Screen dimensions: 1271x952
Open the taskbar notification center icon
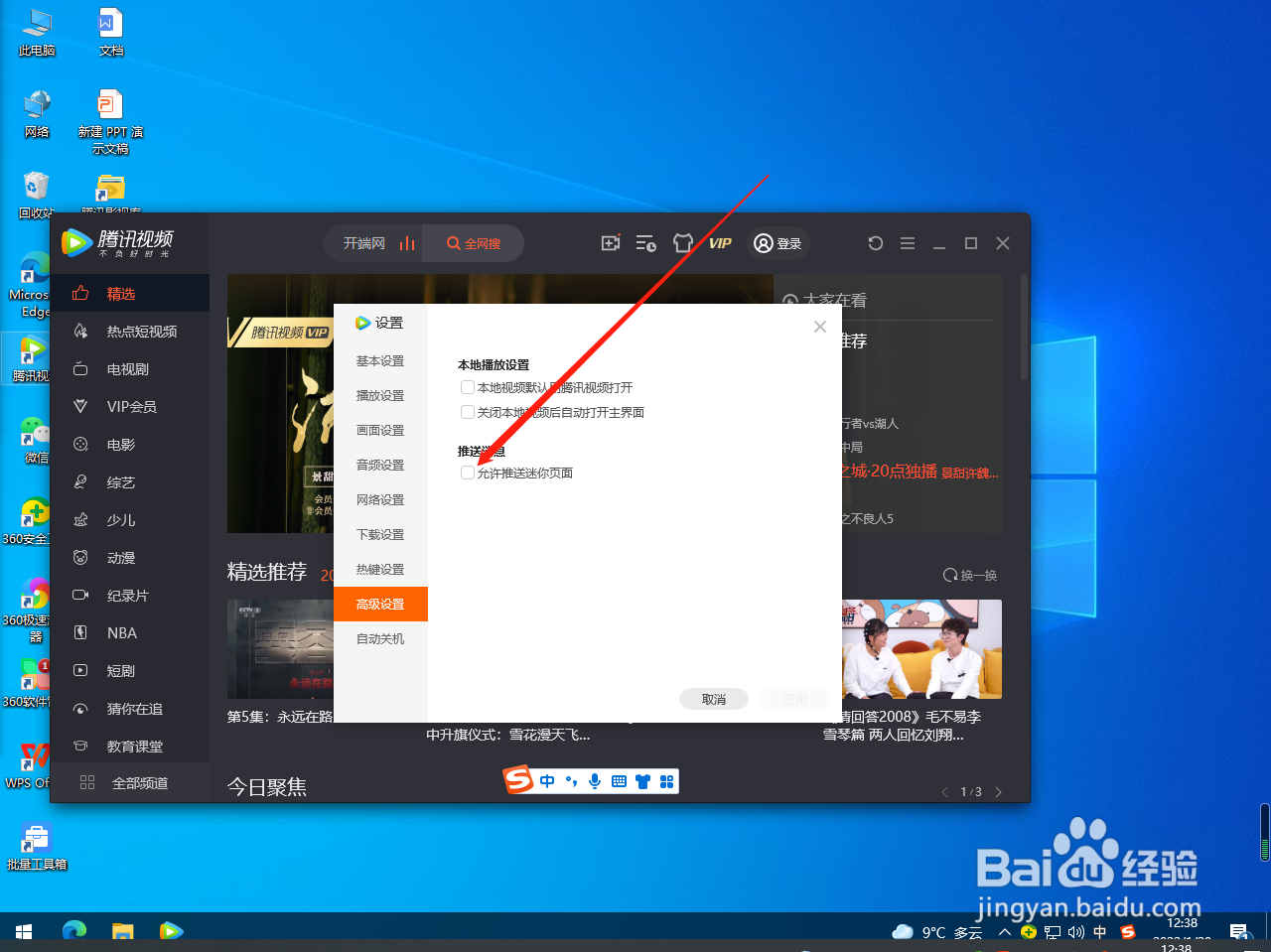tap(1238, 931)
